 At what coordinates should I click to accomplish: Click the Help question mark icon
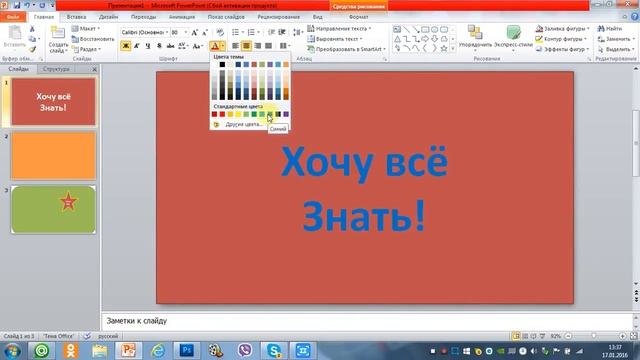pos(635,17)
